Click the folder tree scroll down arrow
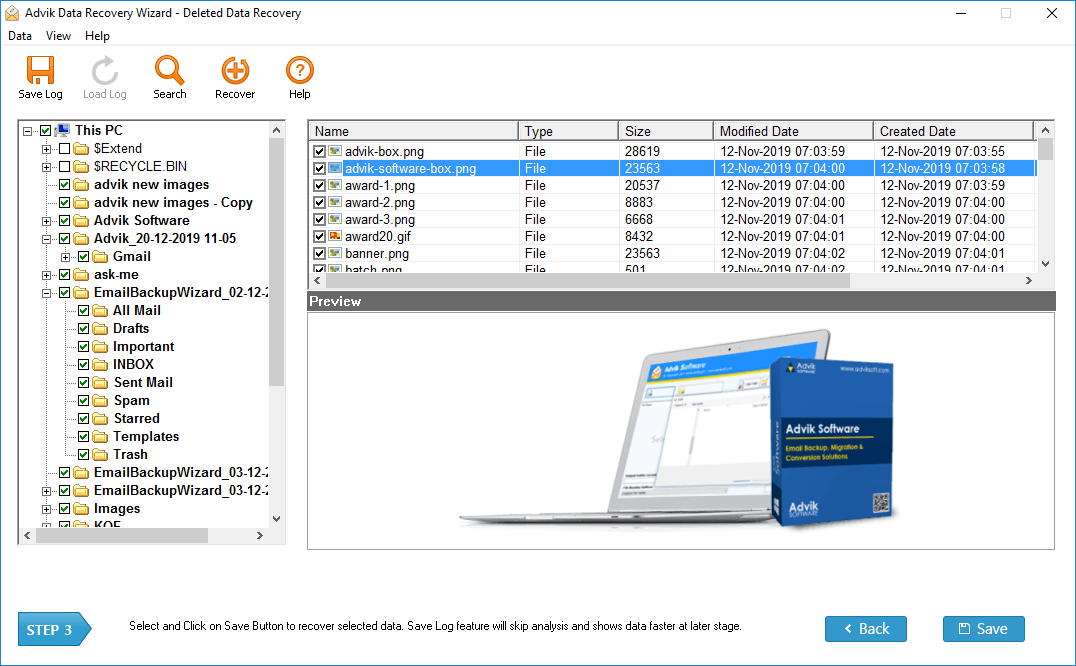Screen dimensions: 1076x666 [x=277, y=519]
